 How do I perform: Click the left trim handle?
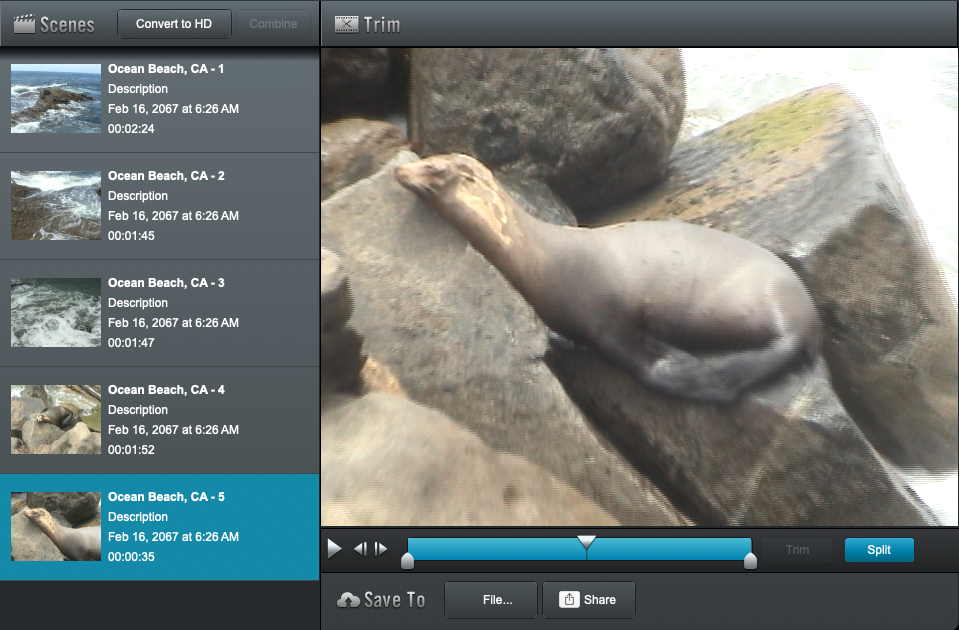(407, 562)
